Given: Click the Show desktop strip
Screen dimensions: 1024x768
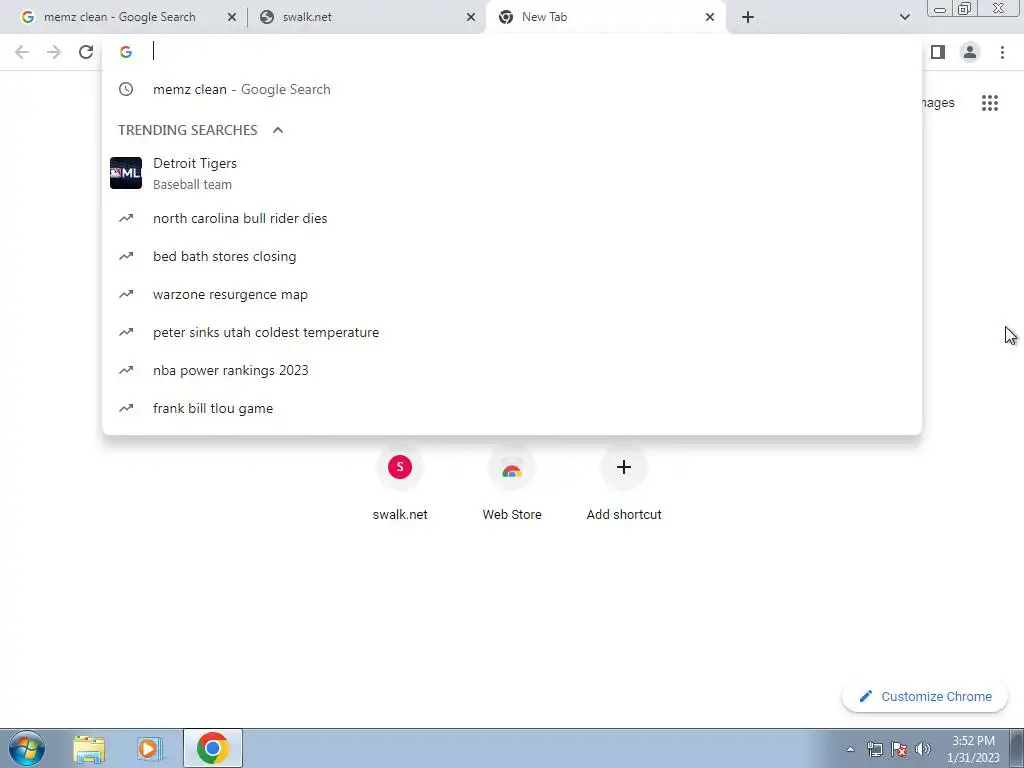Looking at the screenshot, I should (x=1017, y=748).
